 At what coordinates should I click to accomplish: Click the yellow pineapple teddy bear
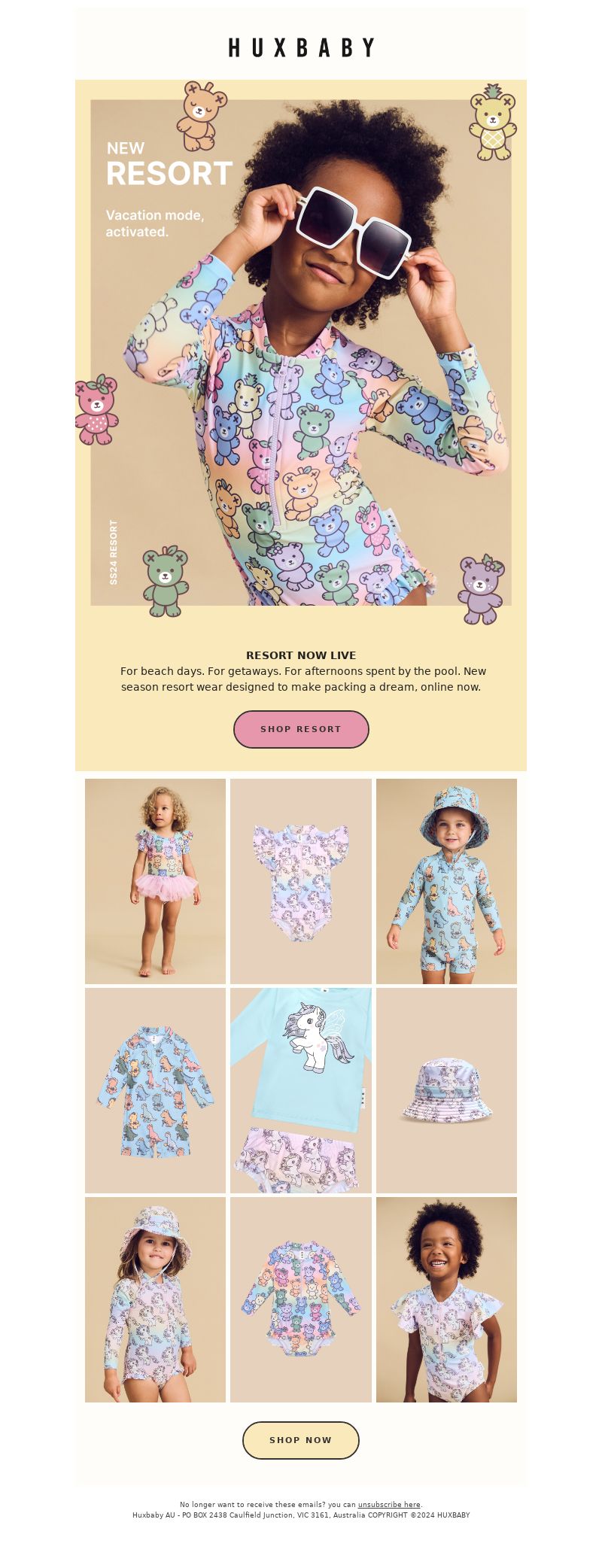click(493, 123)
